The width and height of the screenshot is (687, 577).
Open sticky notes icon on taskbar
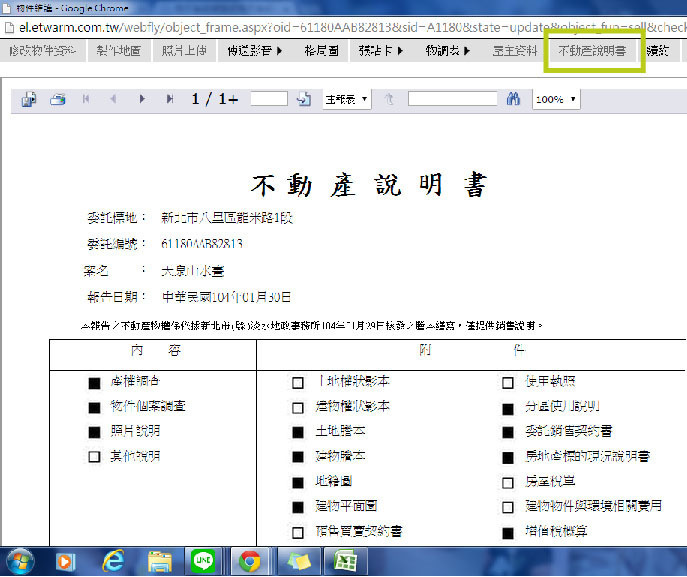pos(299,562)
